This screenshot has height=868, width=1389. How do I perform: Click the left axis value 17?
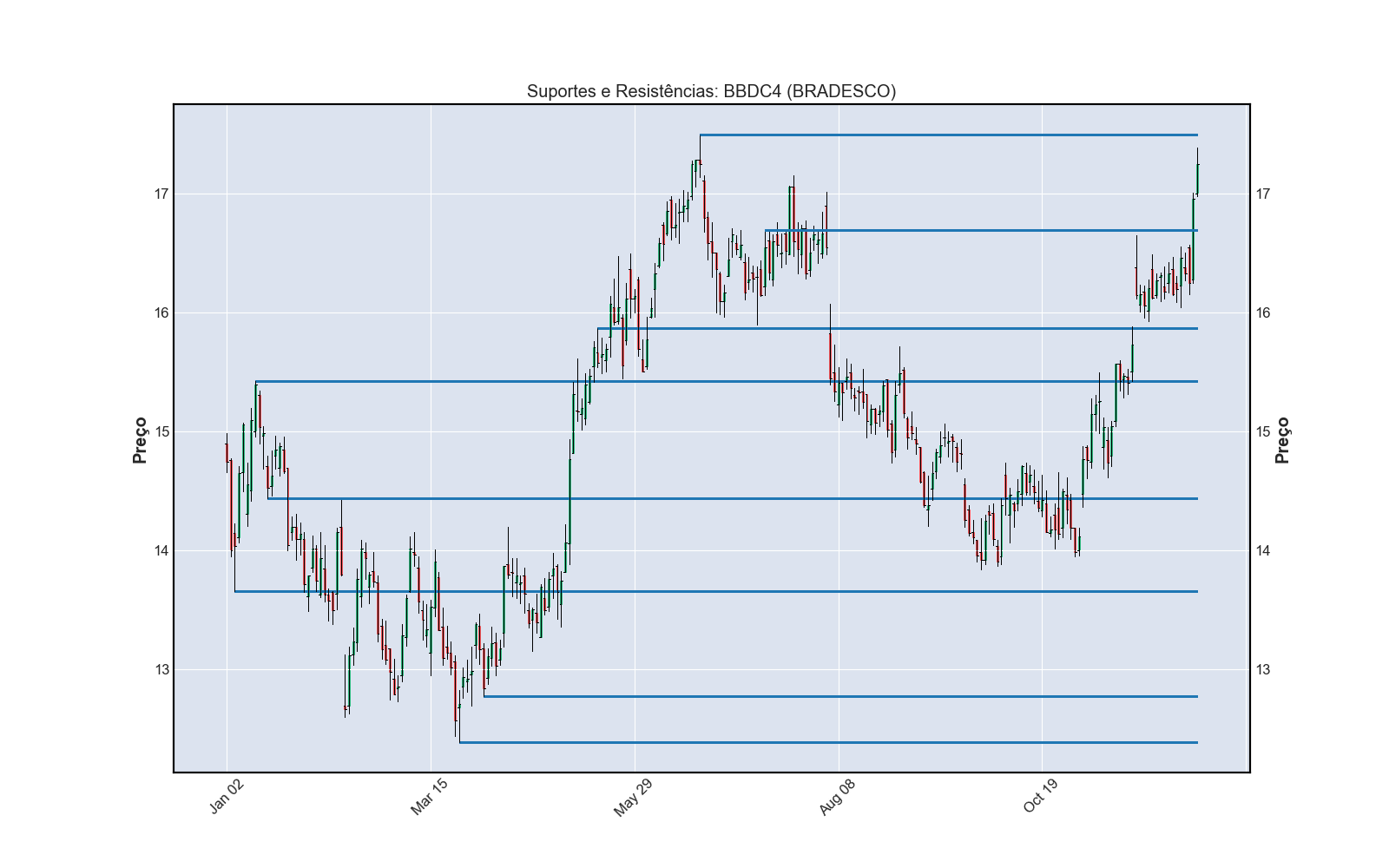point(161,194)
